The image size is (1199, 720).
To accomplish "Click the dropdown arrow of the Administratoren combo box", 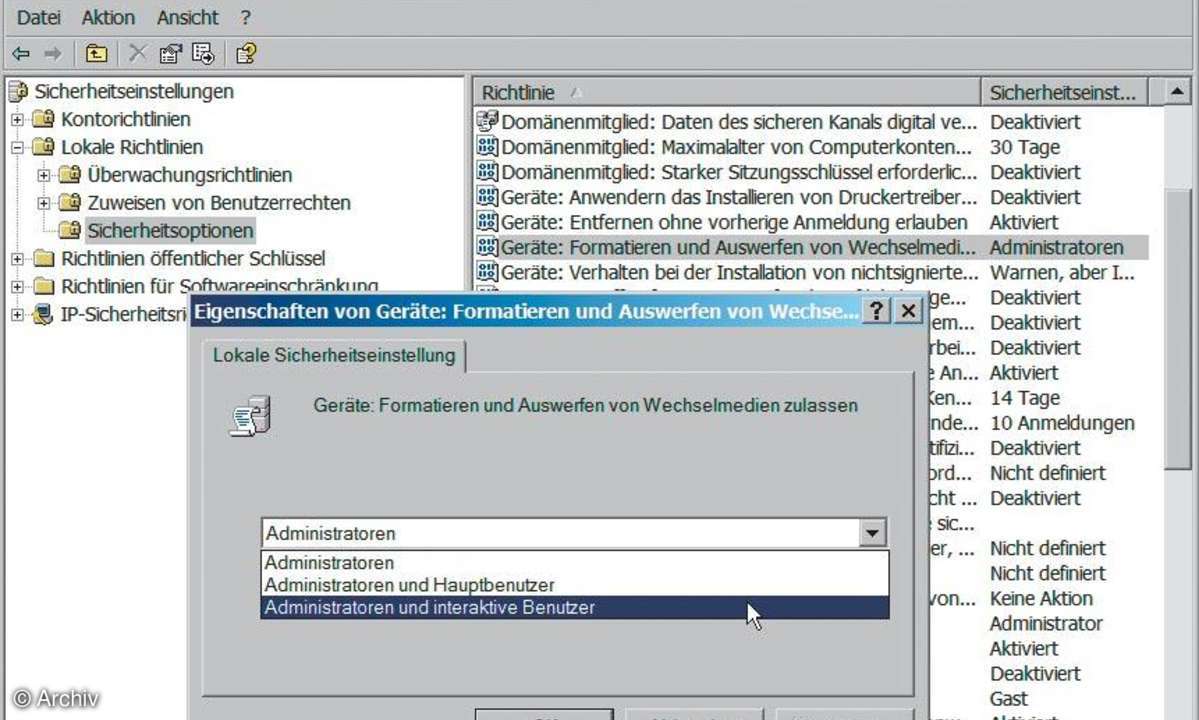I will 873,534.
